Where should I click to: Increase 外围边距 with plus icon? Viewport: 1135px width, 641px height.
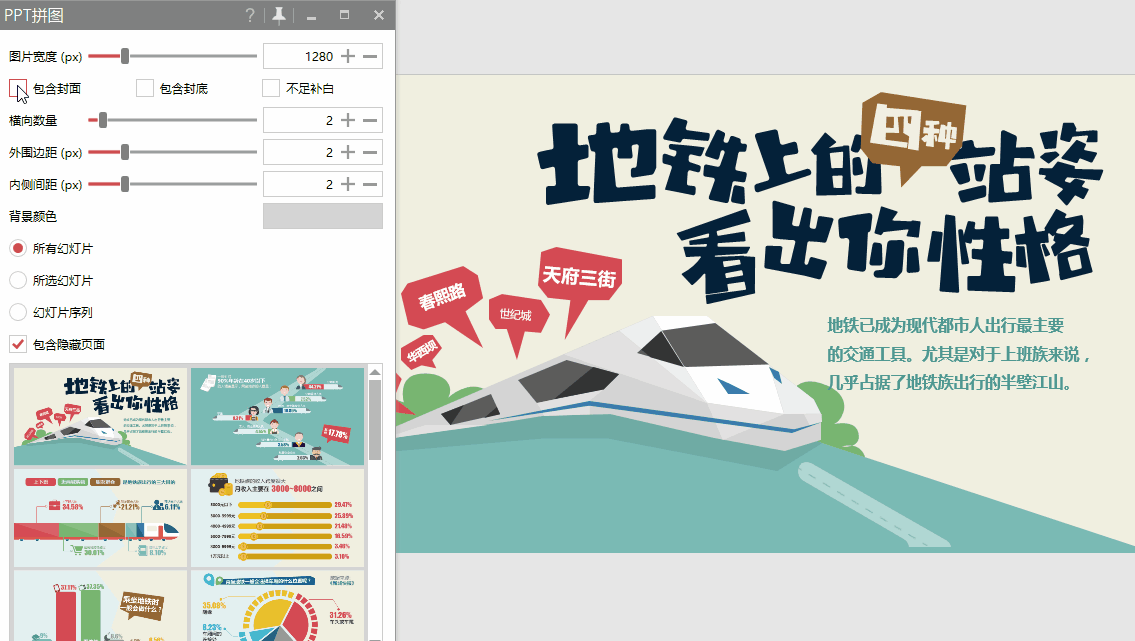coord(348,153)
